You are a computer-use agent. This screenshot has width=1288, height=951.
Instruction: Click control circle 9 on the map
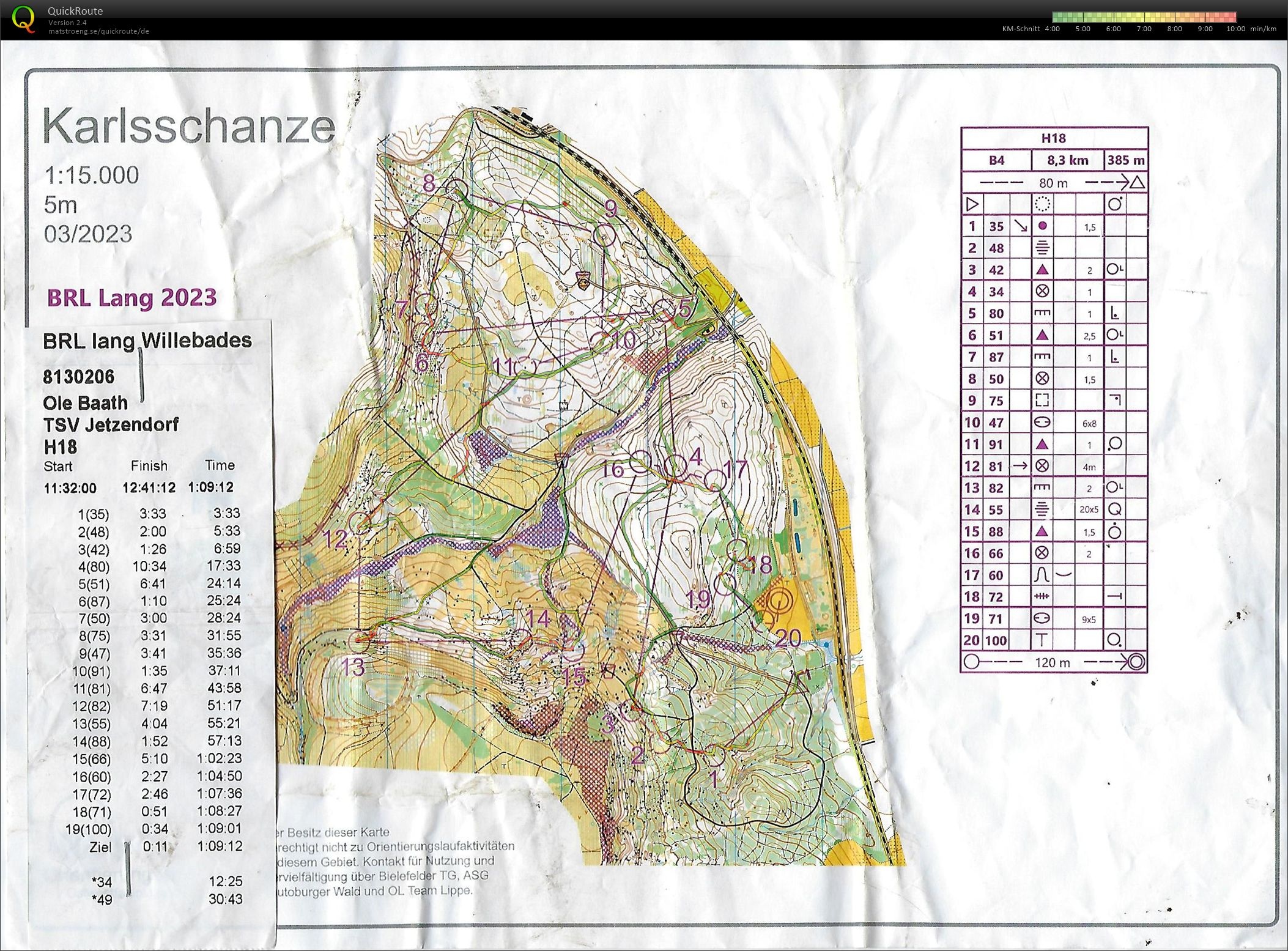pyautogui.click(x=604, y=235)
